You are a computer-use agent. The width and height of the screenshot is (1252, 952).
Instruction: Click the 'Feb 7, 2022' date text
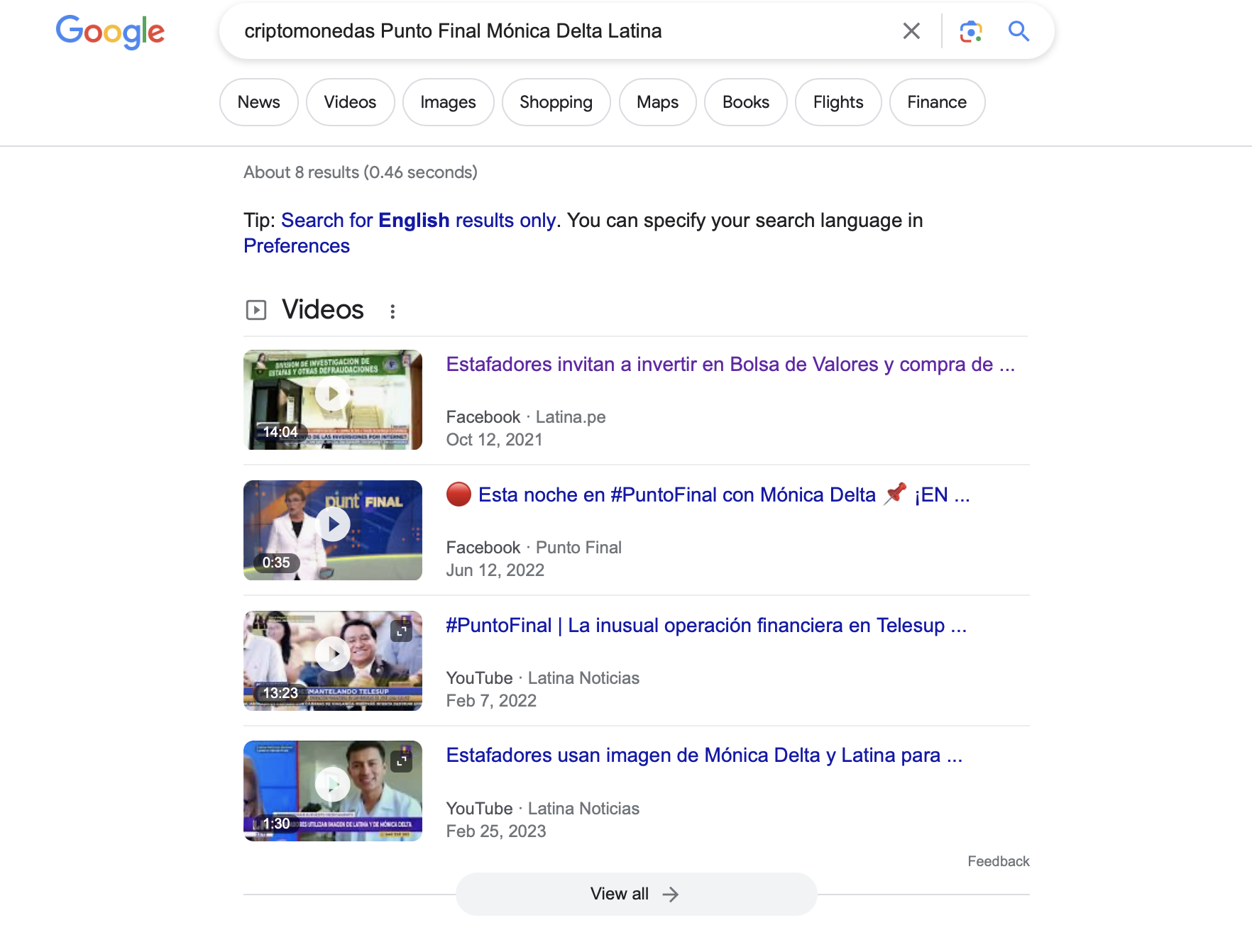click(x=491, y=701)
